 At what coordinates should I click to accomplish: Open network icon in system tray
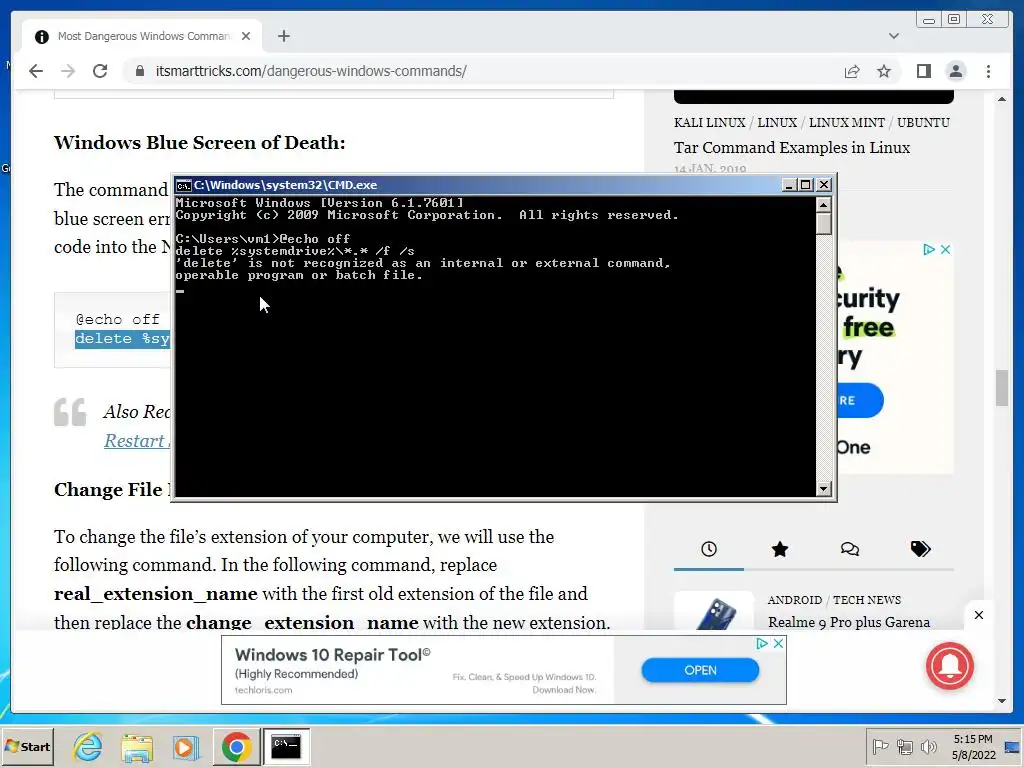pyautogui.click(x=904, y=746)
